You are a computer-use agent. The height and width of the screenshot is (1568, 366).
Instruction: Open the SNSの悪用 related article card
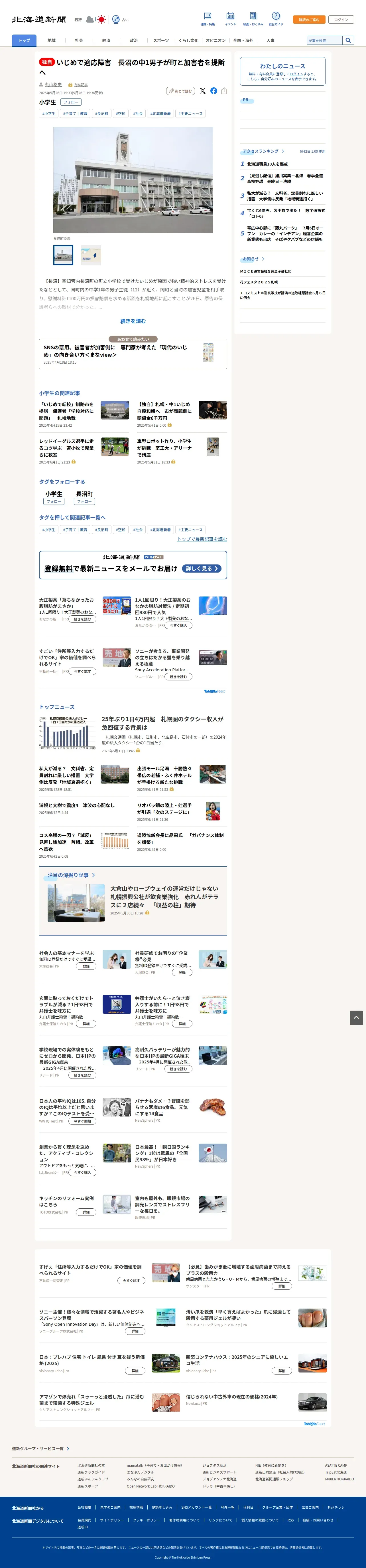(133, 354)
